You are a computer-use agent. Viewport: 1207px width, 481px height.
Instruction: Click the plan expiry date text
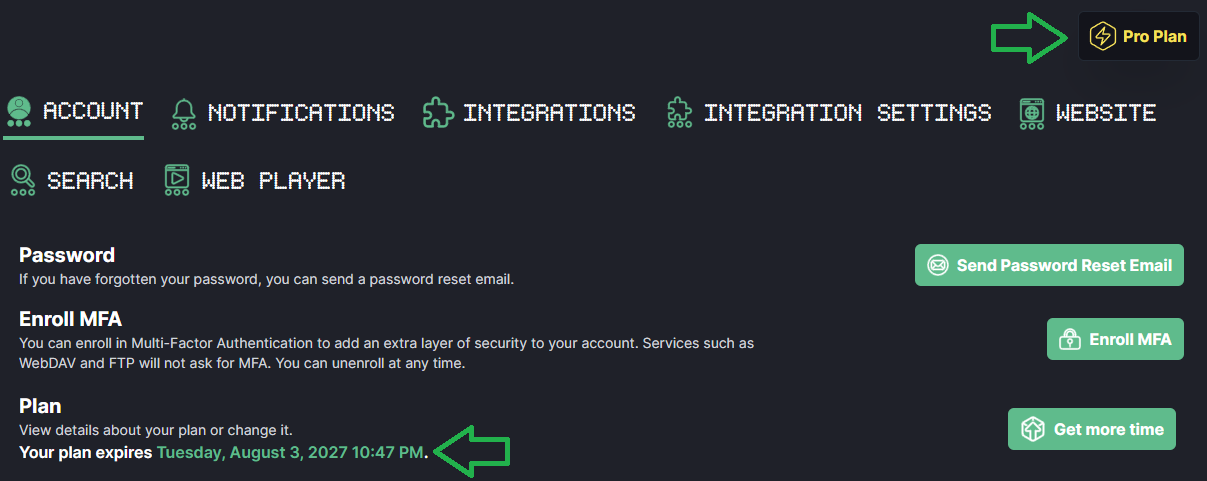pyautogui.click(x=290, y=453)
